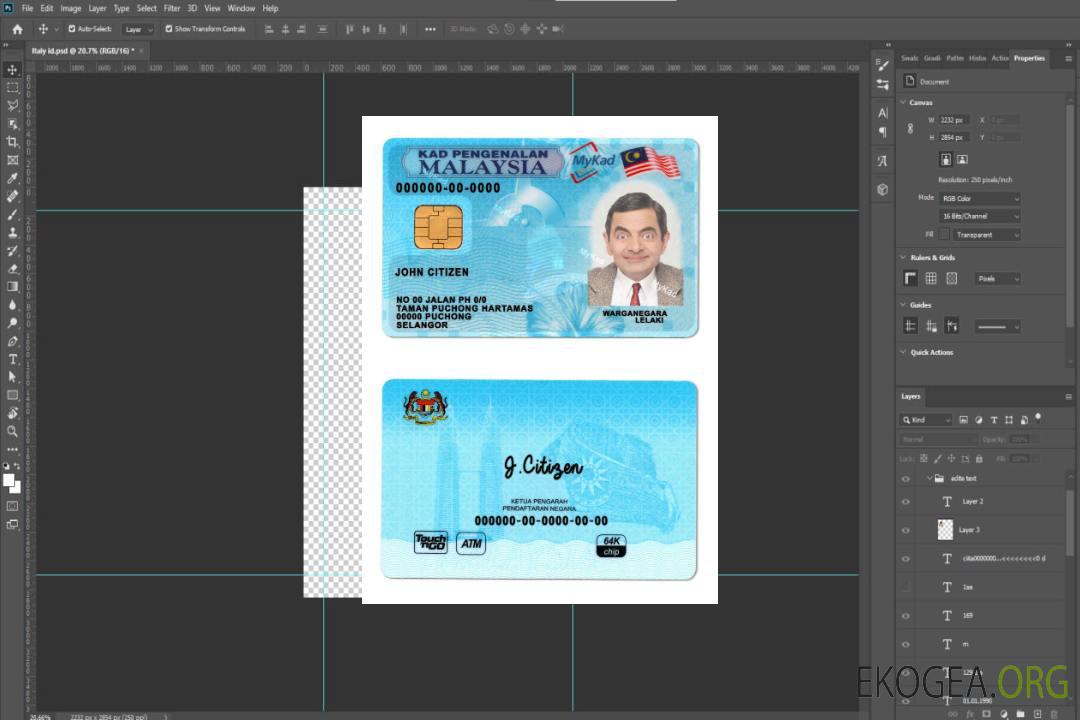Open the Image menu
The width and height of the screenshot is (1080, 720).
coord(71,8)
